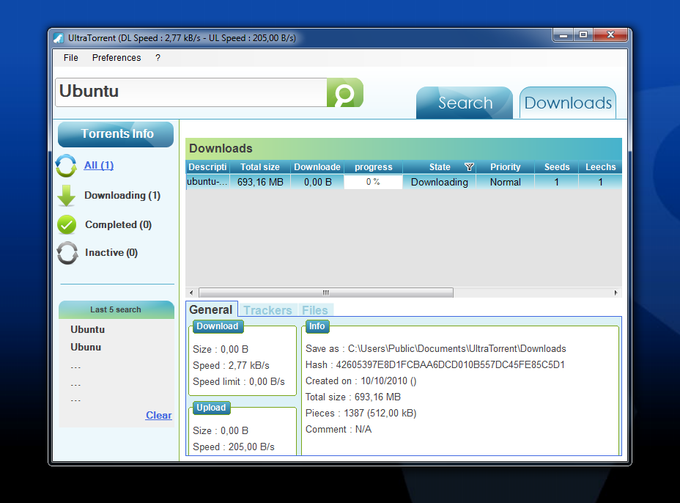The width and height of the screenshot is (680, 503).
Task: Switch to the Search tab
Action: click(x=464, y=103)
